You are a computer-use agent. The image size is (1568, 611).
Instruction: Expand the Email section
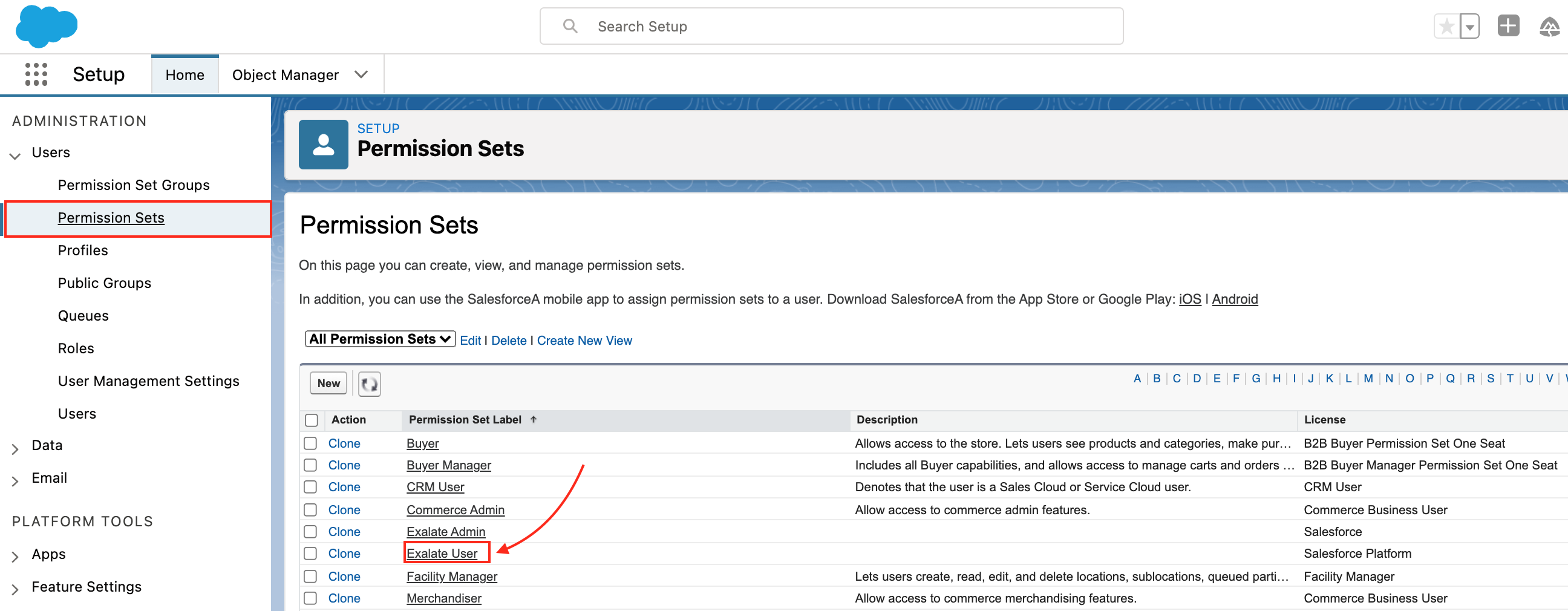point(15,481)
